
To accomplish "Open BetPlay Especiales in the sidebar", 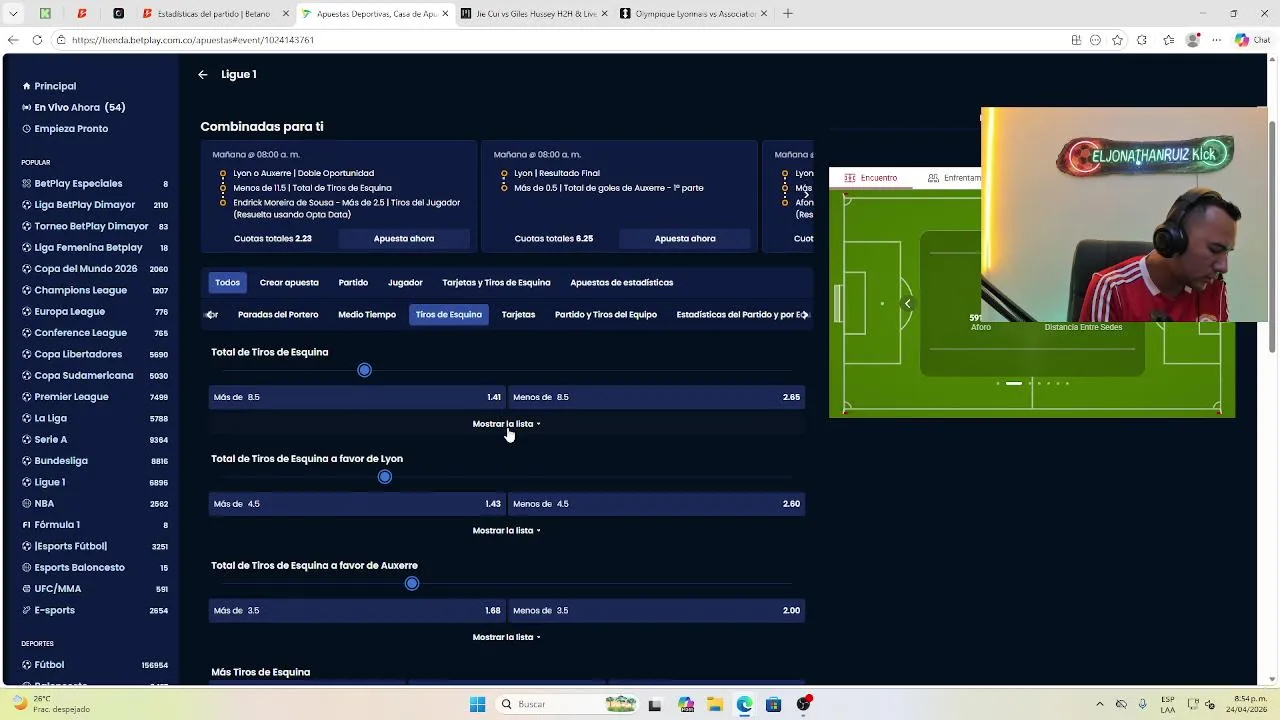I will click(x=95, y=184).
